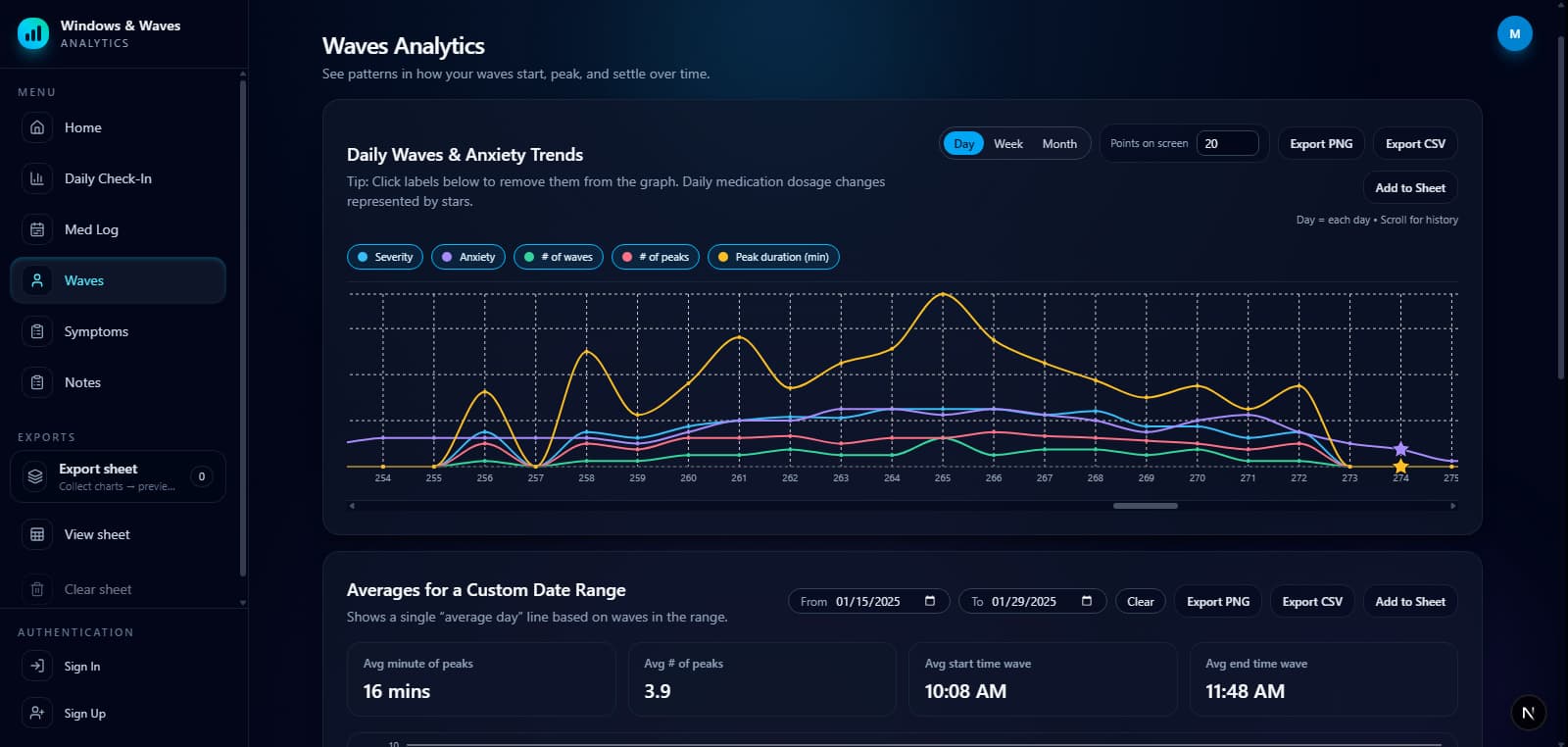Open Daily Check-In page
1568x747 pixels.
tap(118, 178)
